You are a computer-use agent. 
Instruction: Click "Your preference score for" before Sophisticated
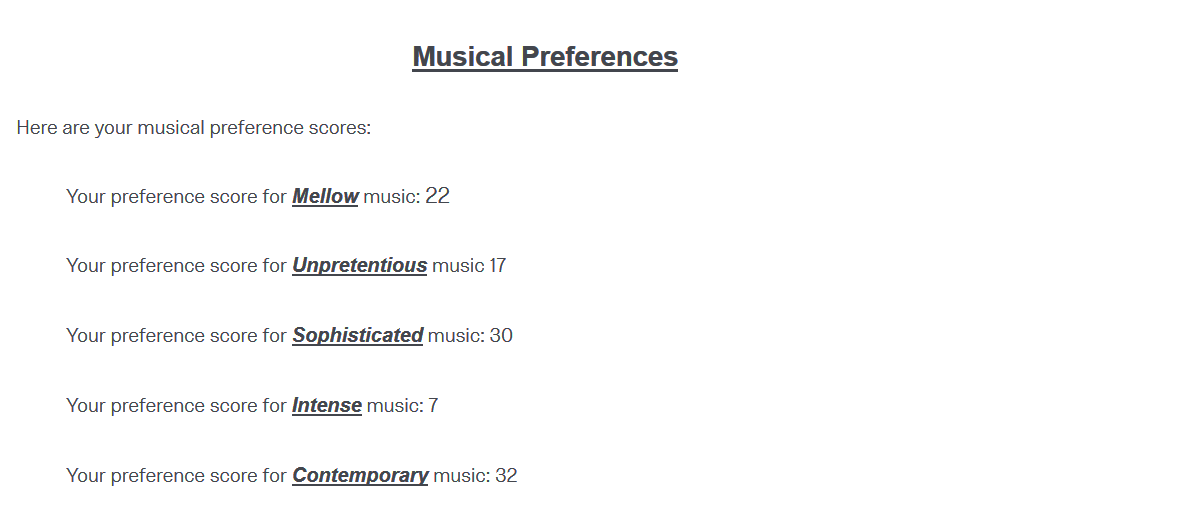176,336
